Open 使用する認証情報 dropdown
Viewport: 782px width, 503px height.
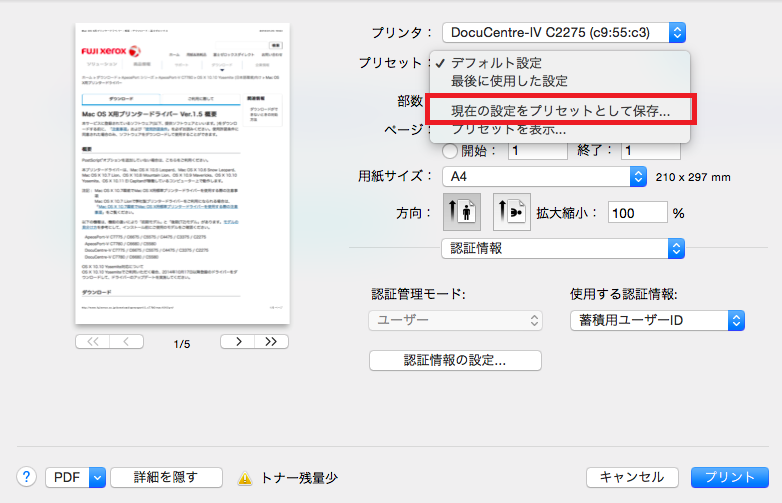point(658,320)
